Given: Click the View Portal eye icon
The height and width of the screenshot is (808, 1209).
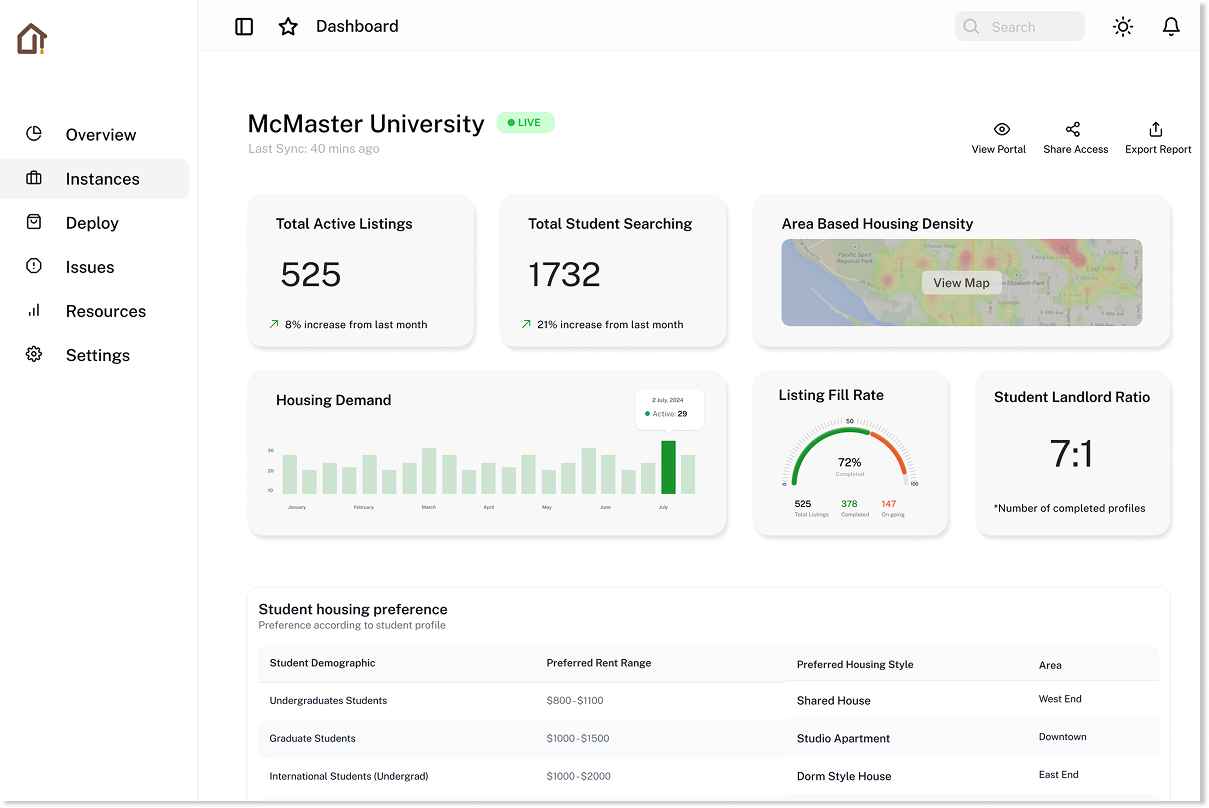Looking at the screenshot, I should 1001,129.
